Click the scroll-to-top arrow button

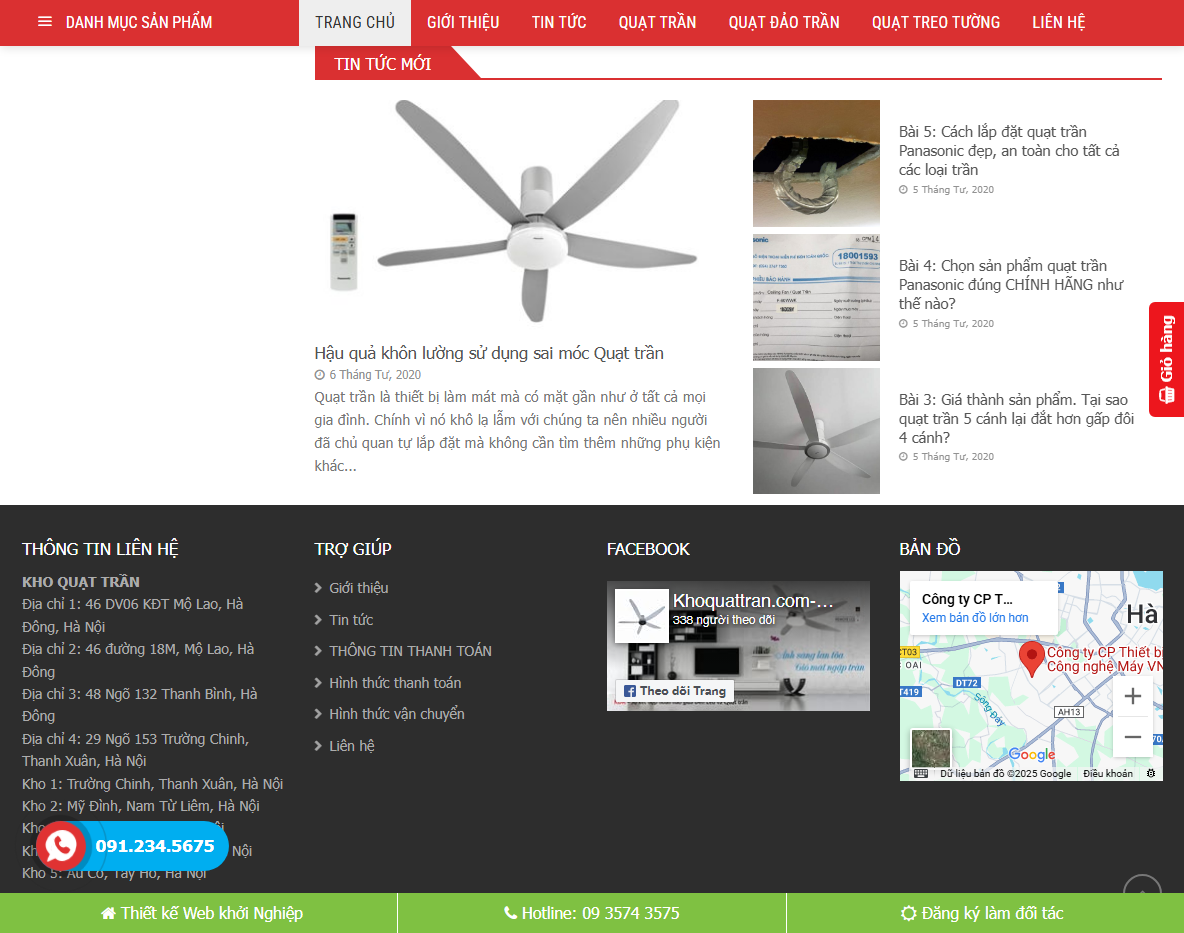pyautogui.click(x=1141, y=890)
